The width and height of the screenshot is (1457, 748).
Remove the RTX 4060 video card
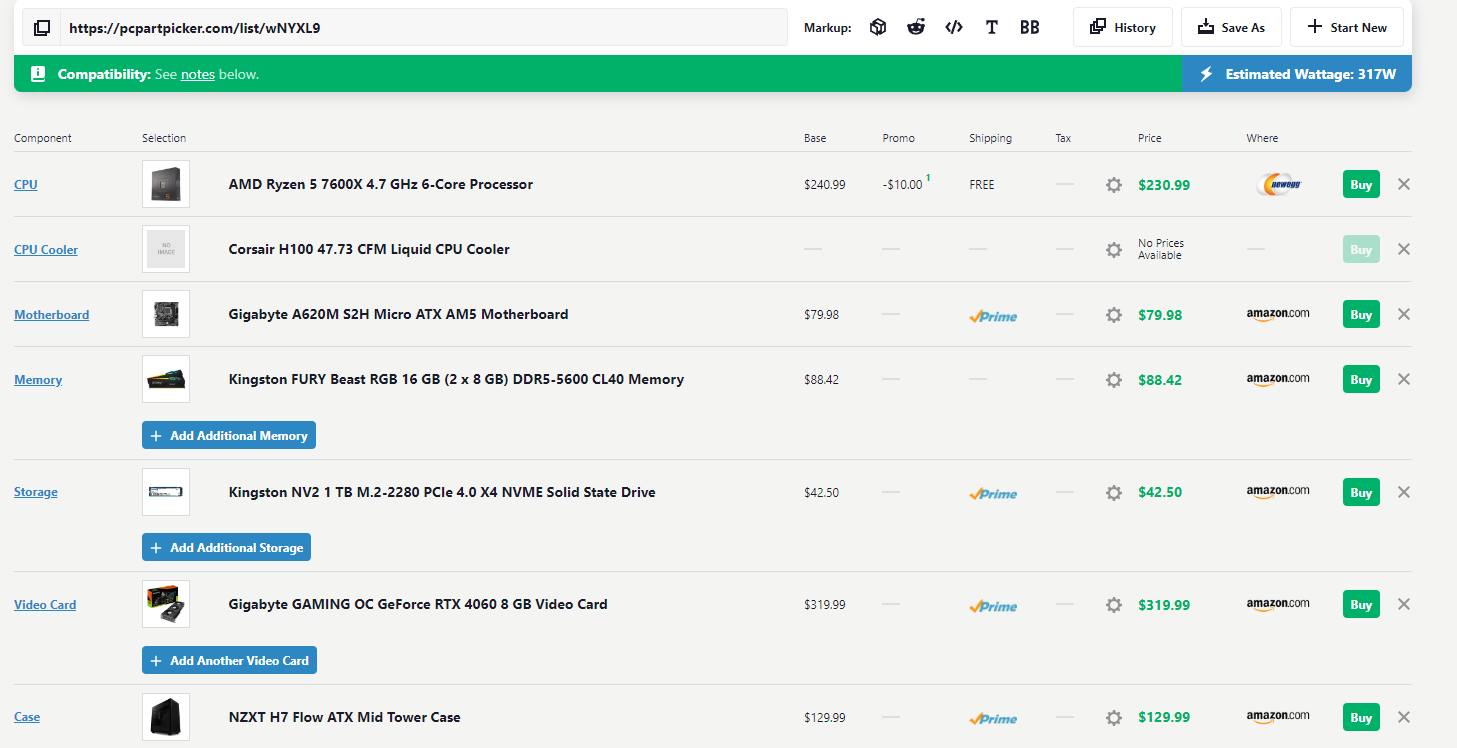[1404, 604]
